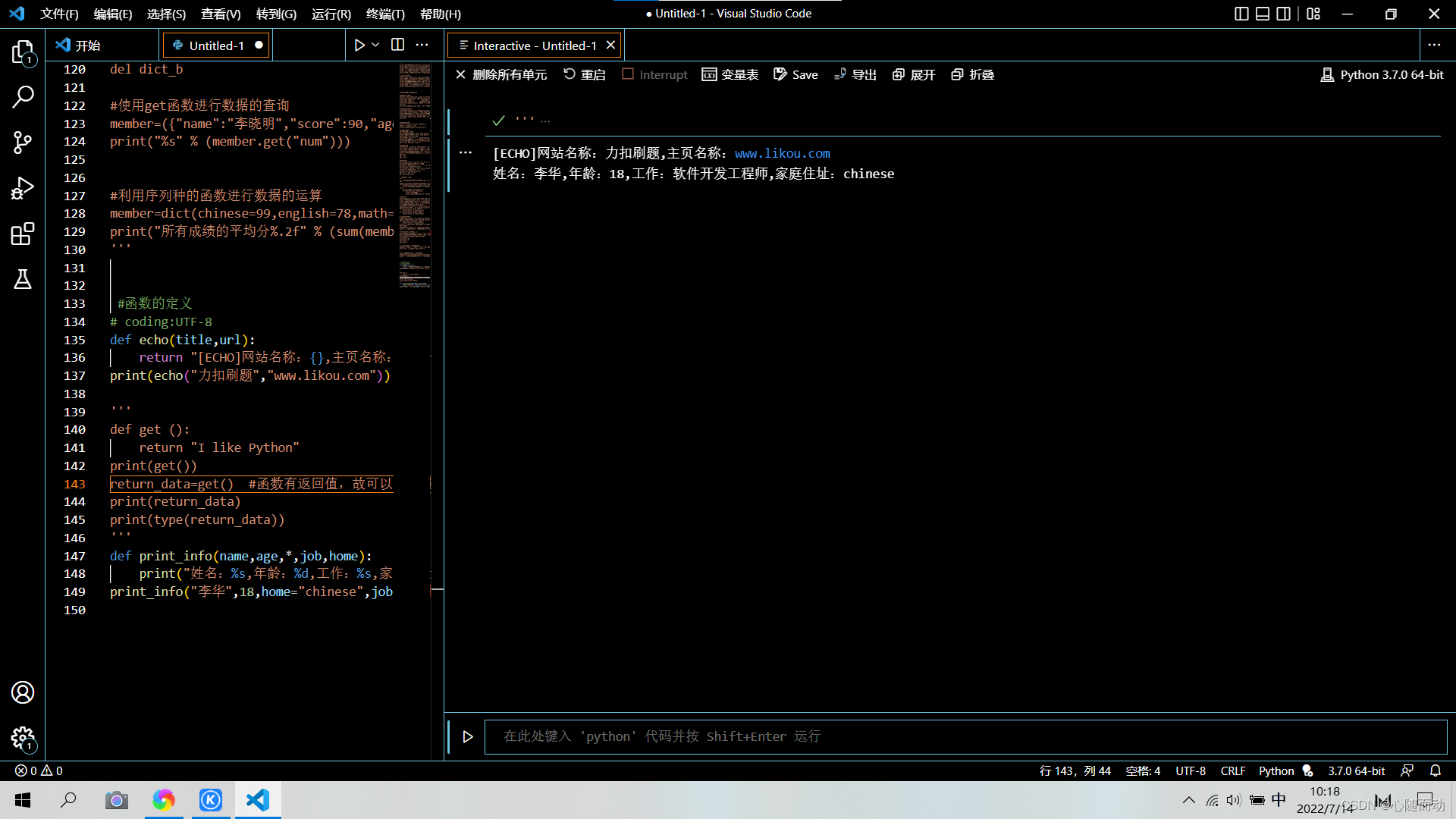Screen dimensions: 1456x819
Task: Switch to the Untitled-1 editor tab
Action: pos(216,45)
